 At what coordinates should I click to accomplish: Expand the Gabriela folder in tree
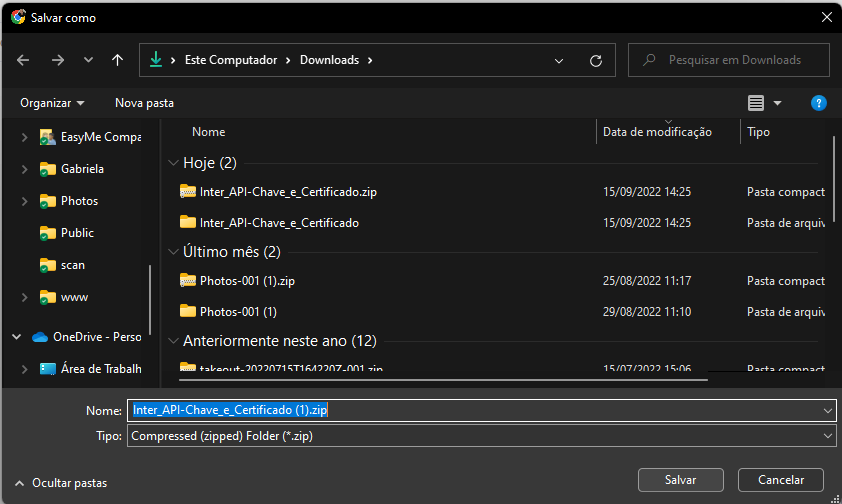pyautogui.click(x=24, y=169)
